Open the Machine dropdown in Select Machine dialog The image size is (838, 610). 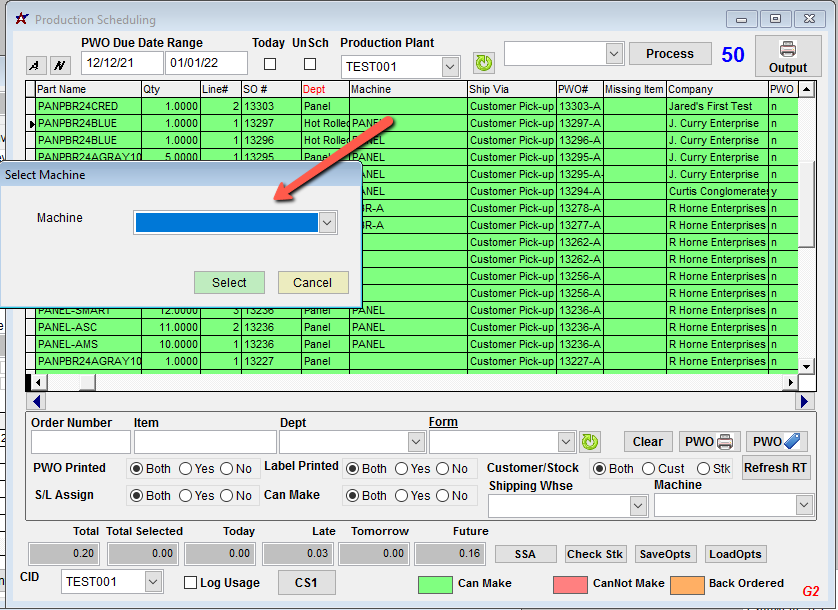pos(327,223)
